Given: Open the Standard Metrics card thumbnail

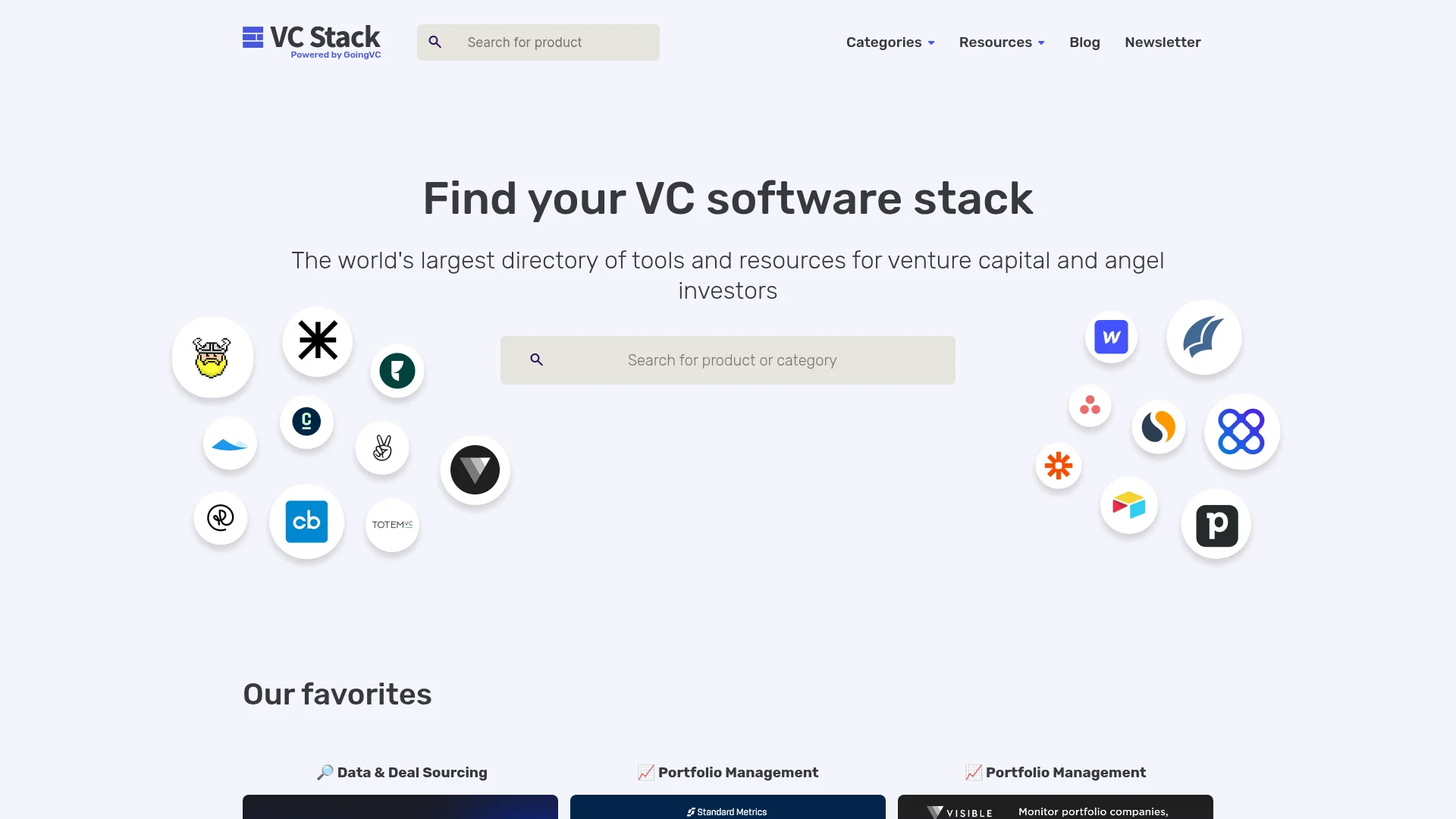Looking at the screenshot, I should 728,807.
